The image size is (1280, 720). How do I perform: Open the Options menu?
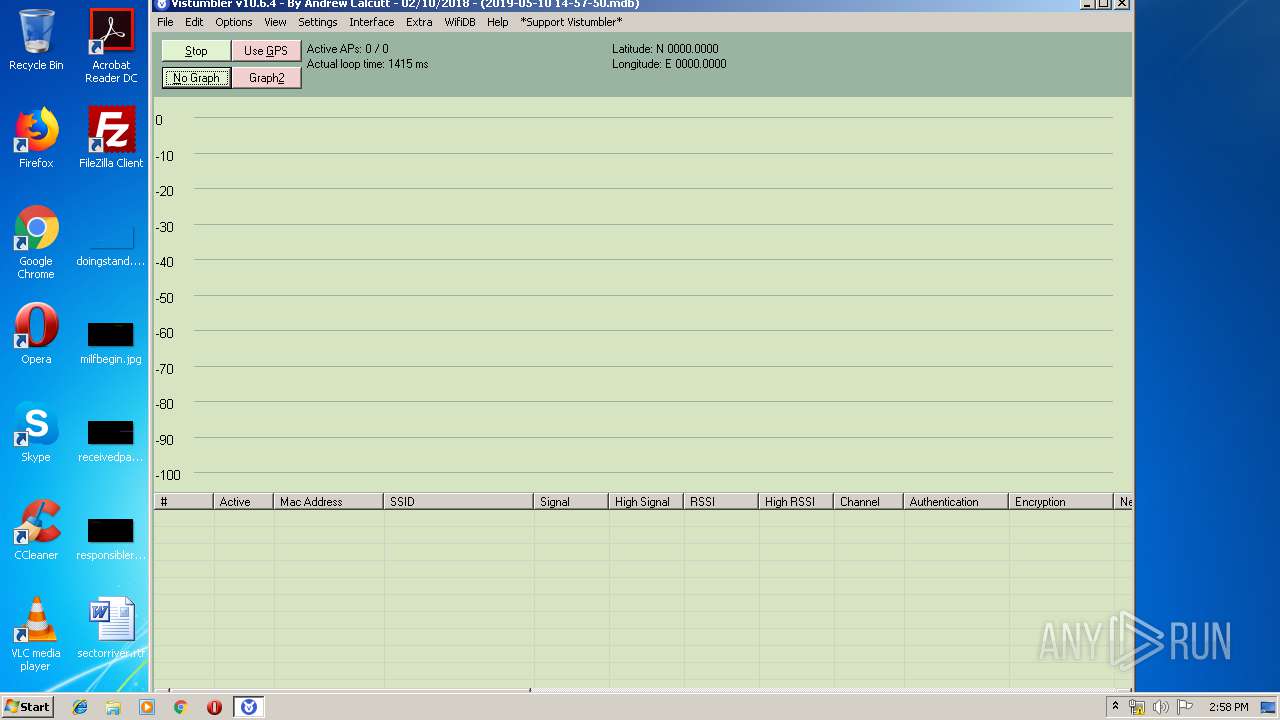pos(234,22)
